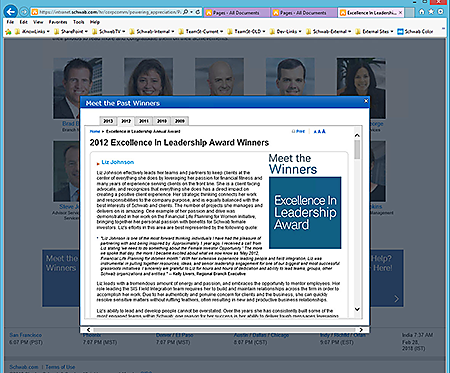This screenshot has height=373, width=450.
Task: Expand the TeamSt-Current favorites folder
Action: (x=201, y=32)
